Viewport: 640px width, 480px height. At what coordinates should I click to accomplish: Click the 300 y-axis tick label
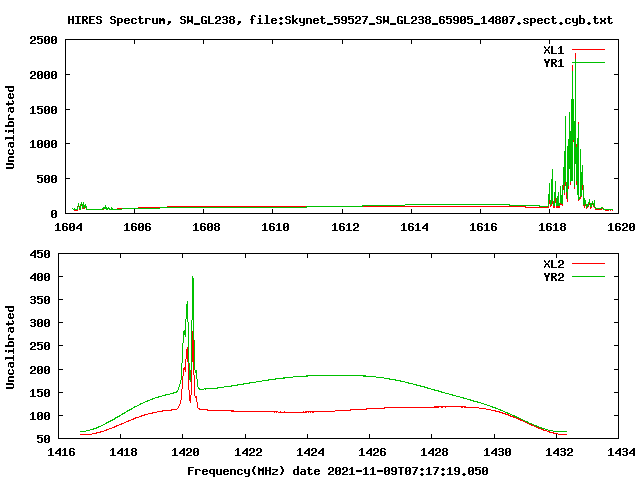[40, 323]
